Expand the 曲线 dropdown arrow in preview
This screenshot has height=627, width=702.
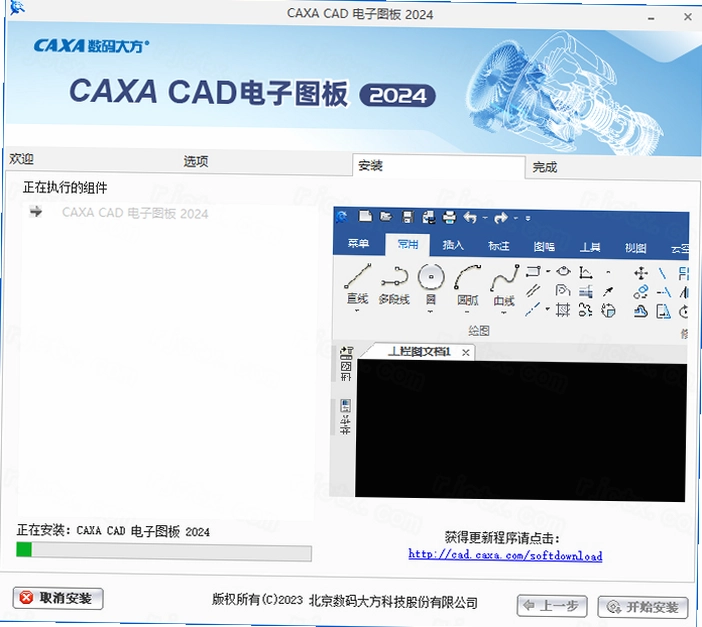pyautogui.click(x=504, y=313)
